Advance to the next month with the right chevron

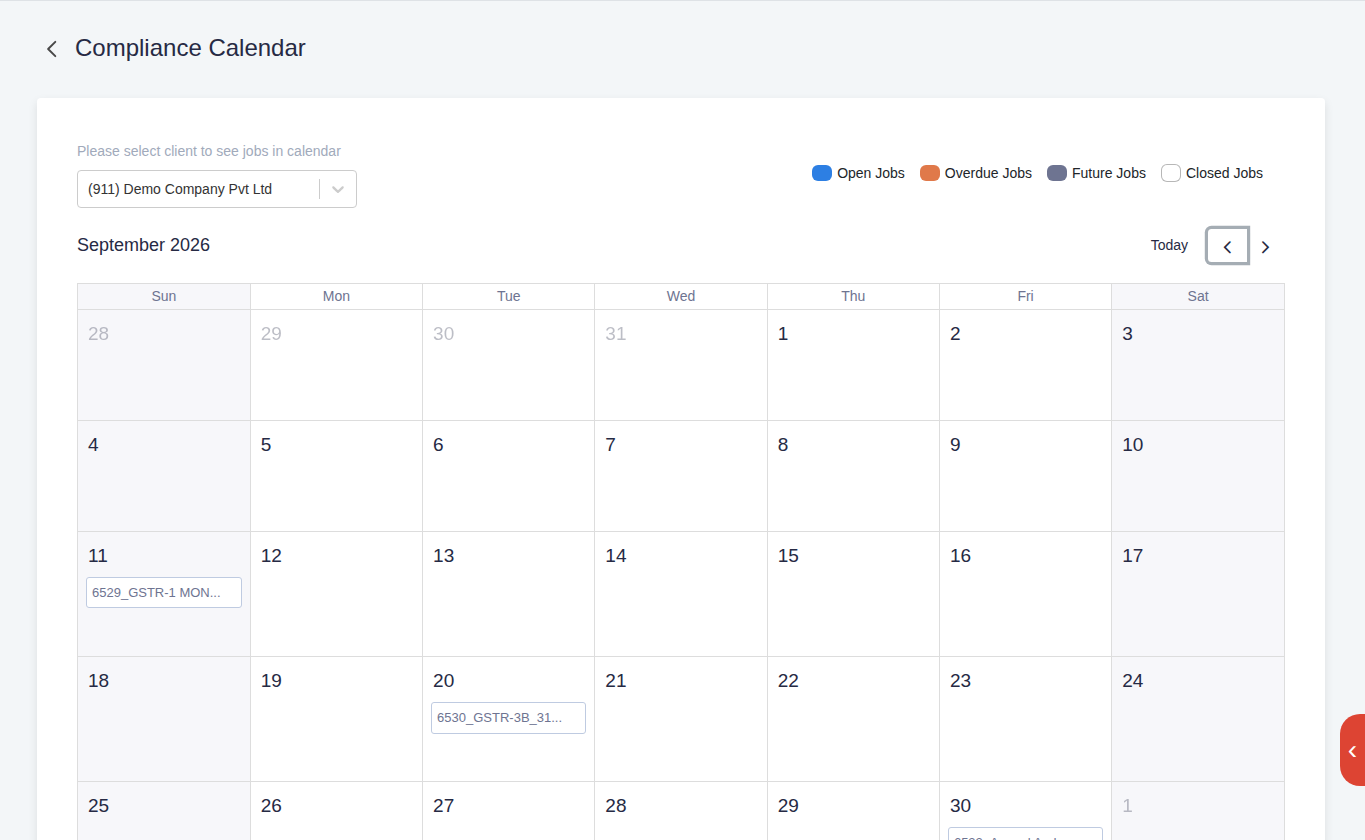click(1265, 247)
